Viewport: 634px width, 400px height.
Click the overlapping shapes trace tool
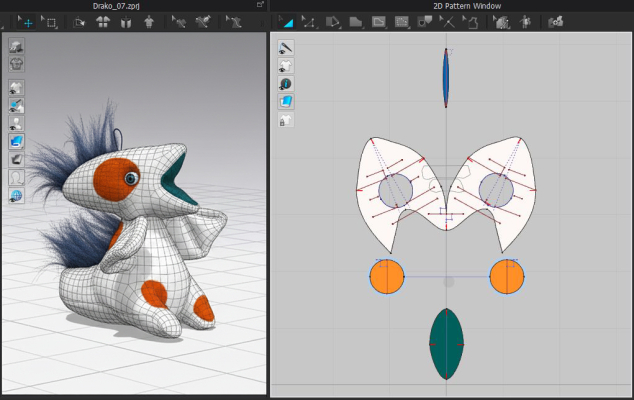click(x=425, y=22)
